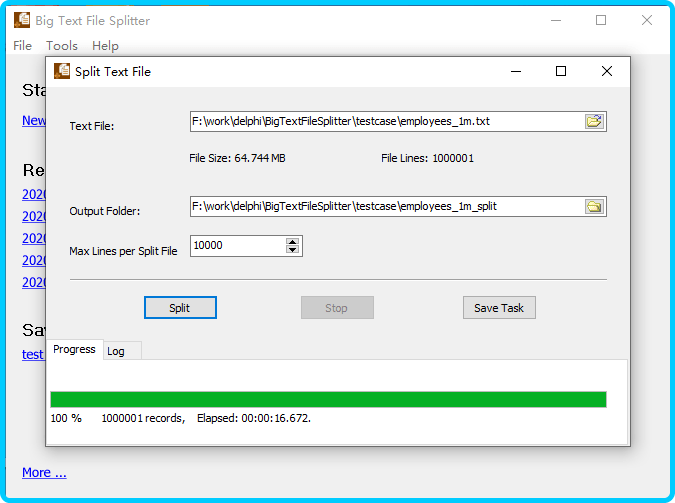Focus the Text File path field
Image resolution: width=675 pixels, height=503 pixels.
click(386, 122)
